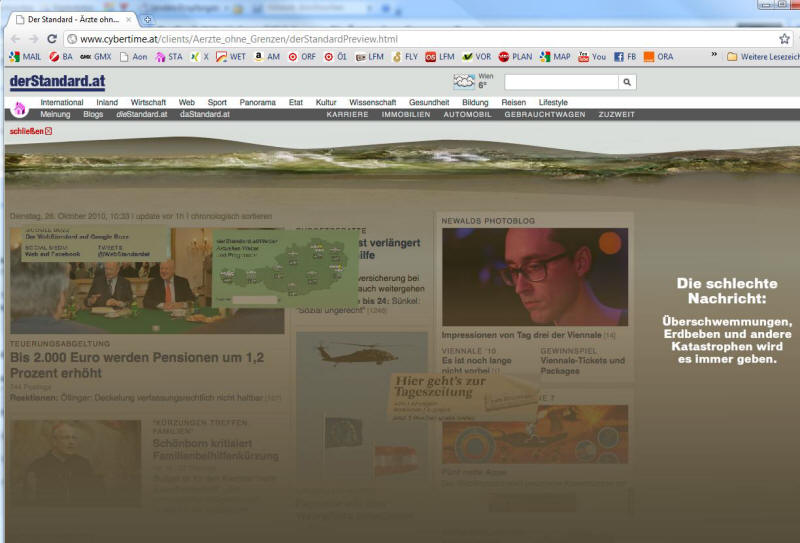
Task: Open the Sport section
Action: (x=217, y=102)
